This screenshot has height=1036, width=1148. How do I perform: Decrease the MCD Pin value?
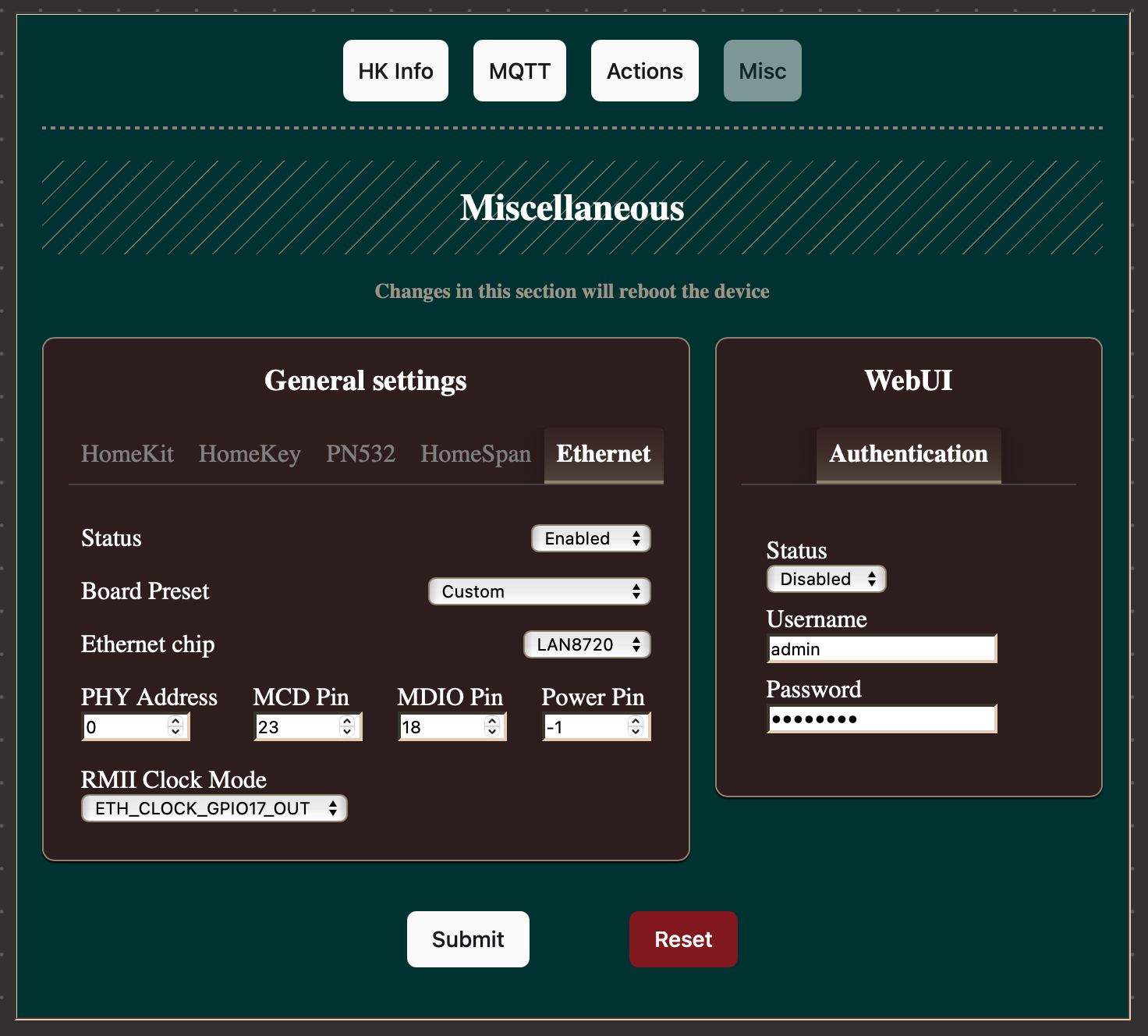tap(347, 732)
